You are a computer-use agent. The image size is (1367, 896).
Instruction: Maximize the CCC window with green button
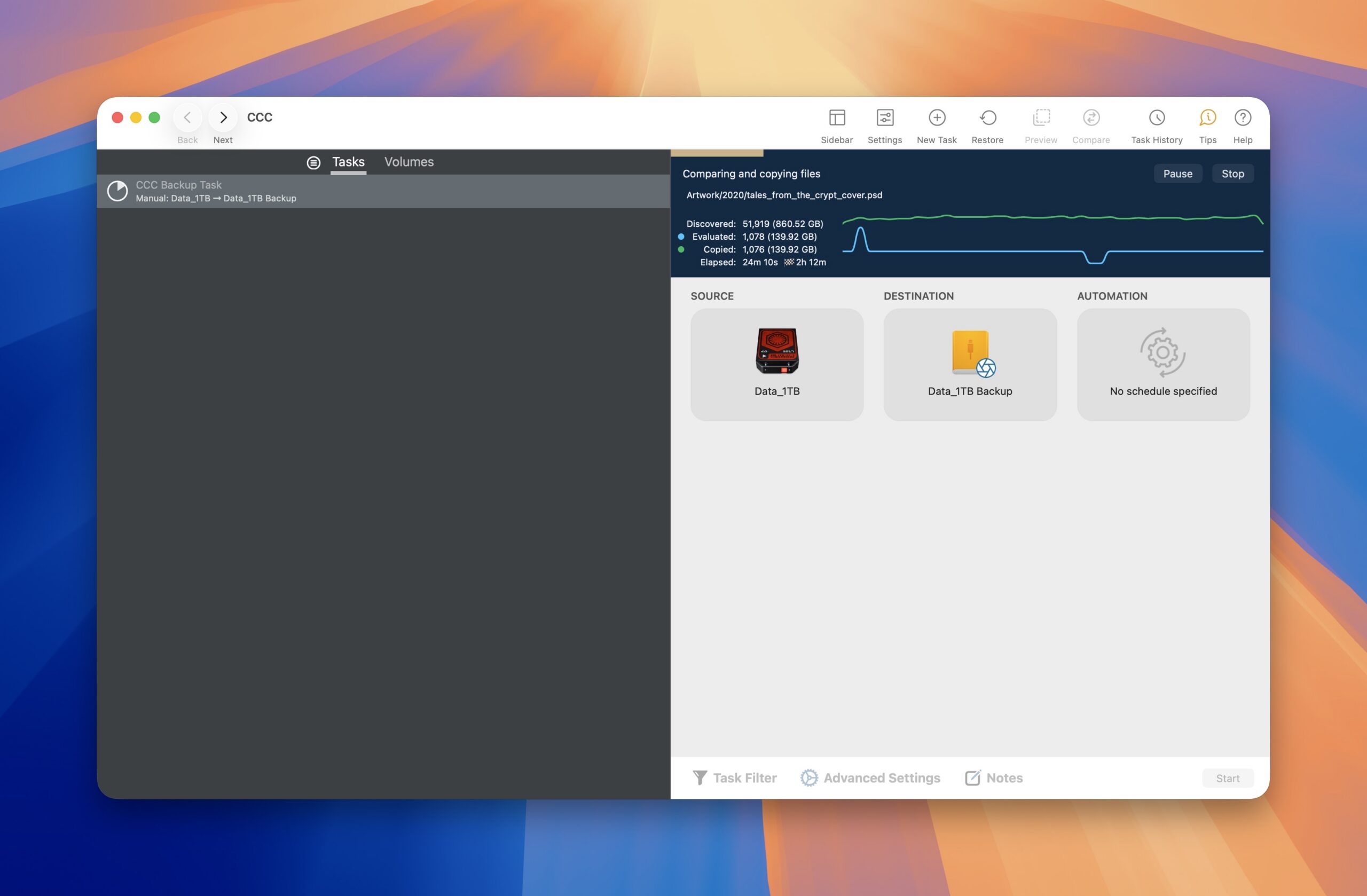click(154, 118)
